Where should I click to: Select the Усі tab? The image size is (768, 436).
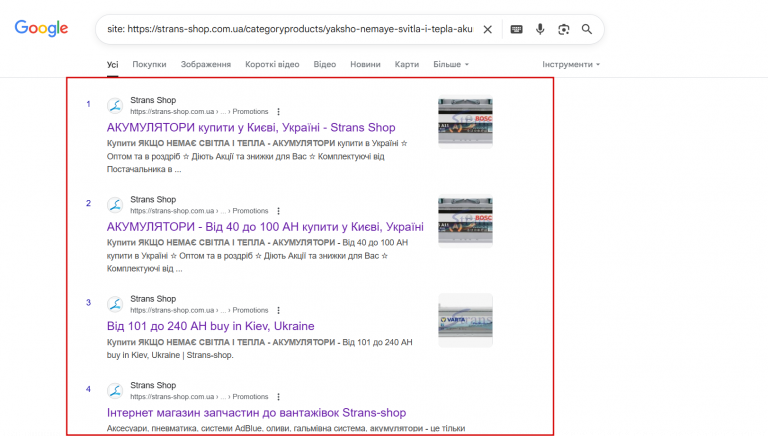pyautogui.click(x=113, y=65)
